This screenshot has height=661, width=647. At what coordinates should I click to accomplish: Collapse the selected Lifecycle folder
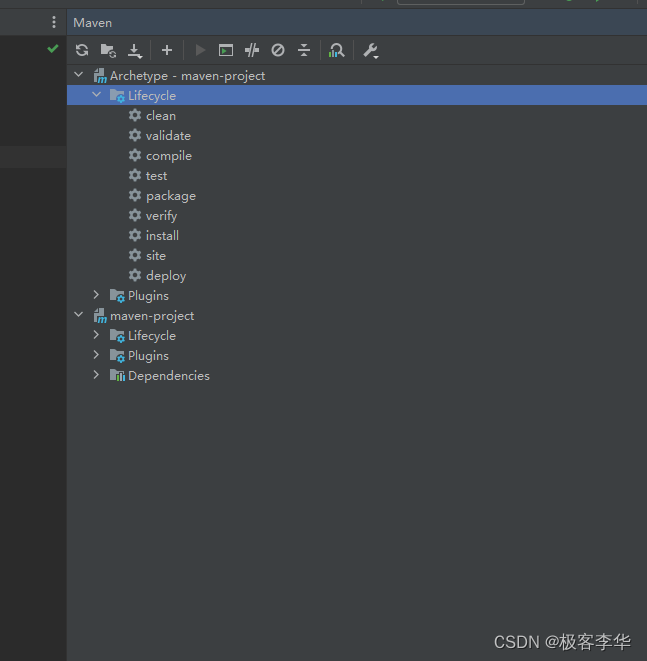(97, 95)
